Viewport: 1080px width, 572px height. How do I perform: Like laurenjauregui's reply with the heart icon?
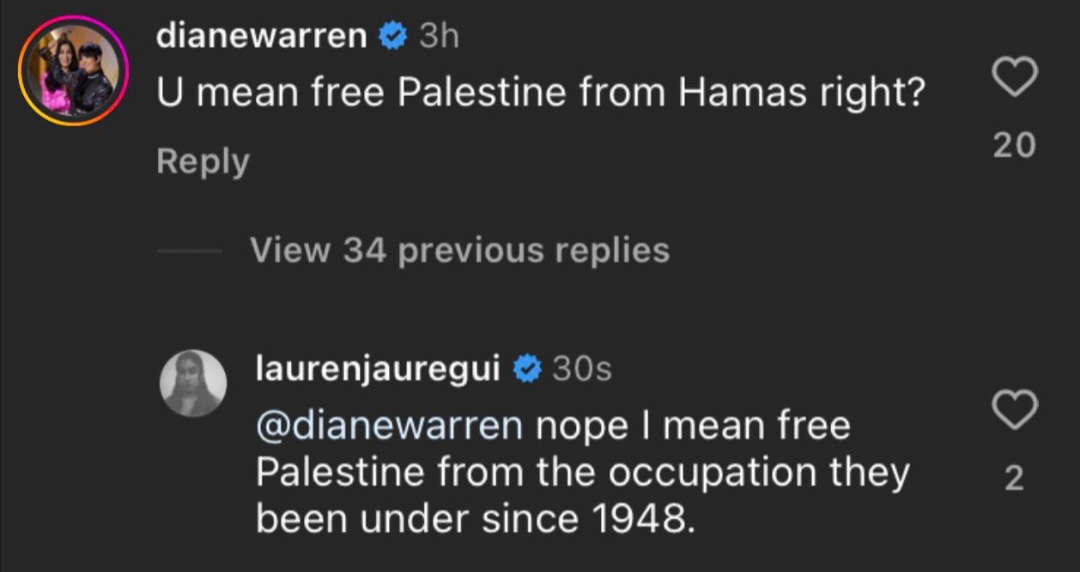click(1015, 409)
